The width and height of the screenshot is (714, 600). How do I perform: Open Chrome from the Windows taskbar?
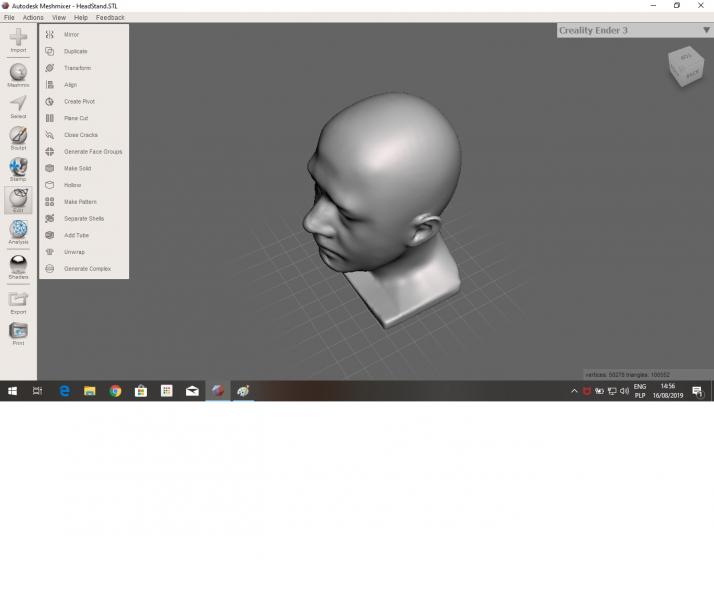coord(115,391)
